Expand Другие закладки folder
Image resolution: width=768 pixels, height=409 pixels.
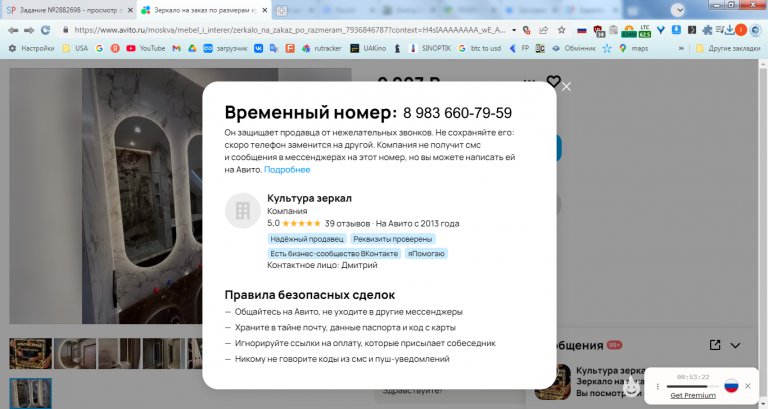(728, 48)
